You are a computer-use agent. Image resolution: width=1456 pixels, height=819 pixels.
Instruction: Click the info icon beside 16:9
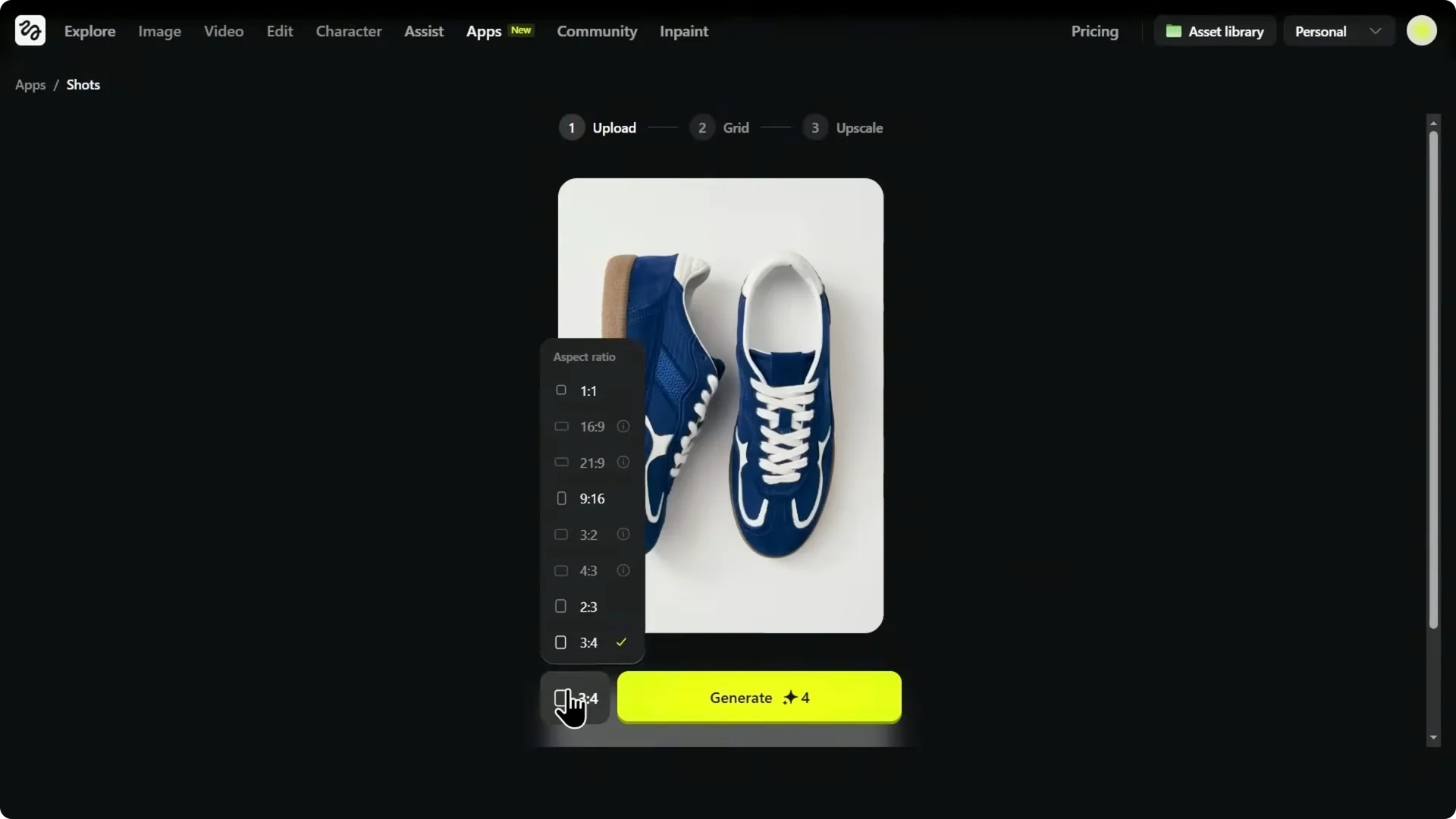coord(622,426)
